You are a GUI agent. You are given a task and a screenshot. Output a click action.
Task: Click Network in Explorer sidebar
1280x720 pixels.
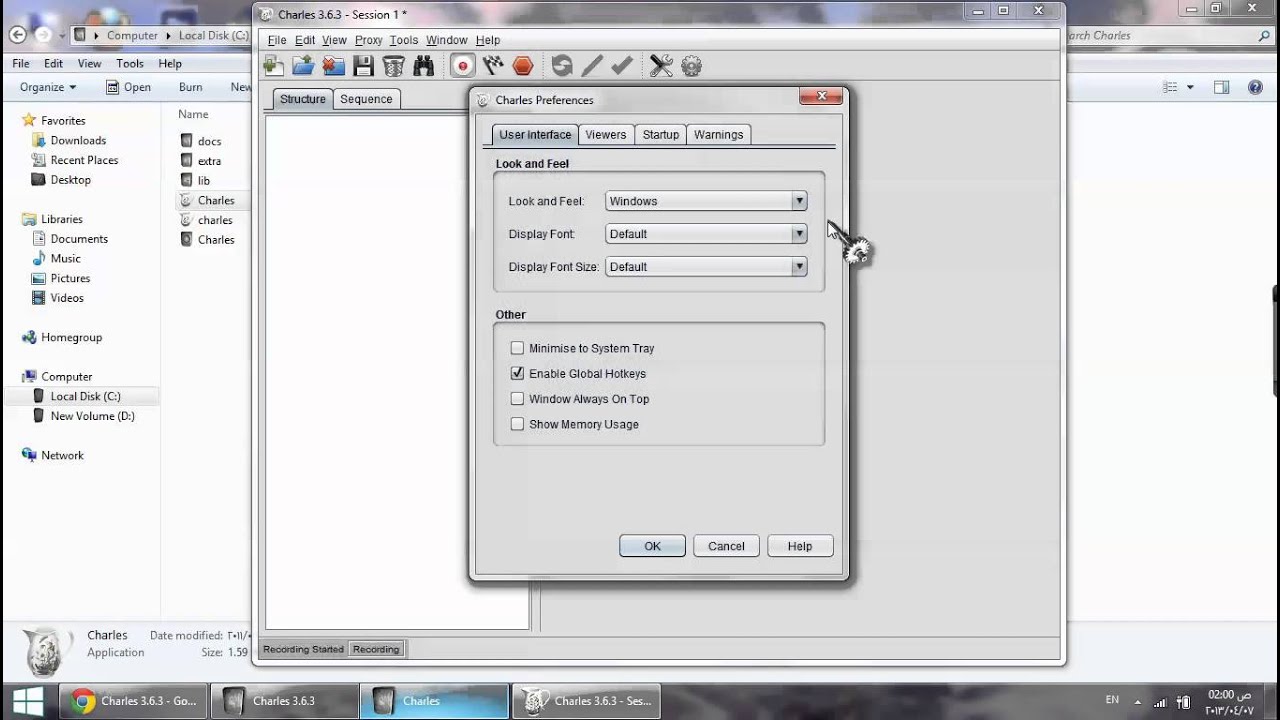point(62,455)
